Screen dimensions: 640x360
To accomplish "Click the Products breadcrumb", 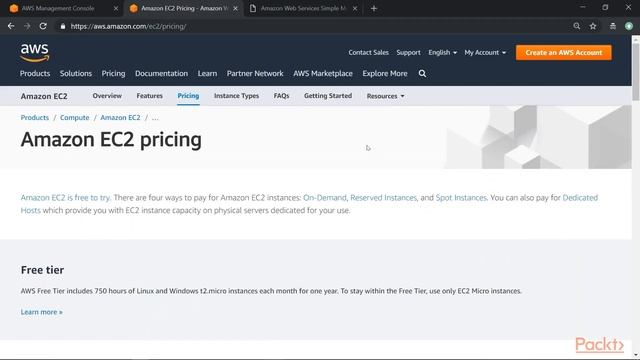I will (x=35, y=118).
